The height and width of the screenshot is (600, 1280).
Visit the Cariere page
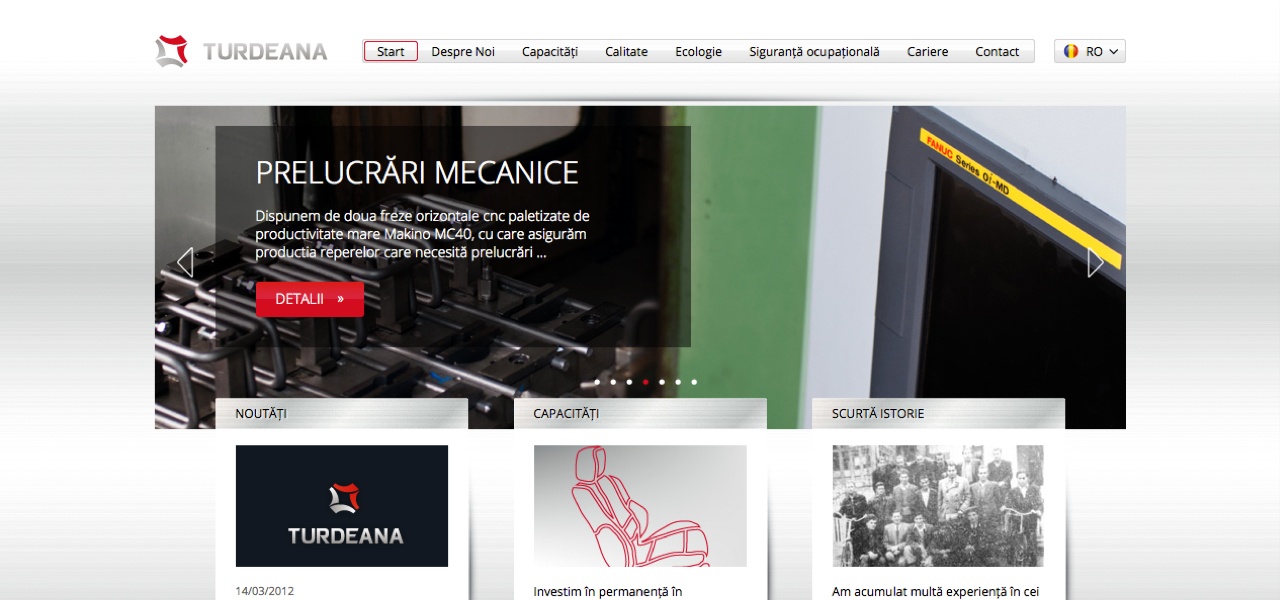click(x=927, y=51)
